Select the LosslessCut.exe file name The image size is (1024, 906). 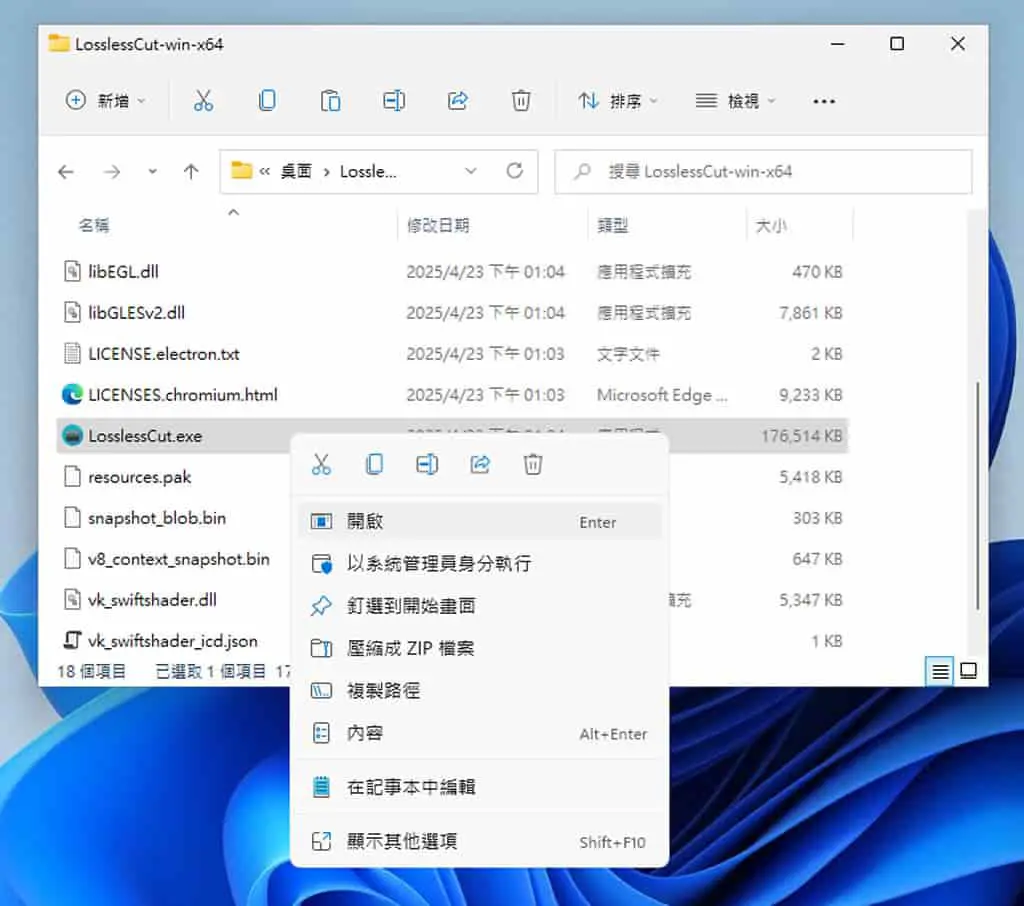pos(145,436)
